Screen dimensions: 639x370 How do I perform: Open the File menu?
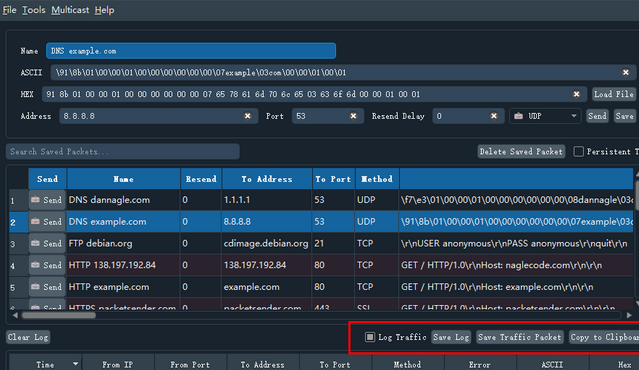(x=9, y=10)
